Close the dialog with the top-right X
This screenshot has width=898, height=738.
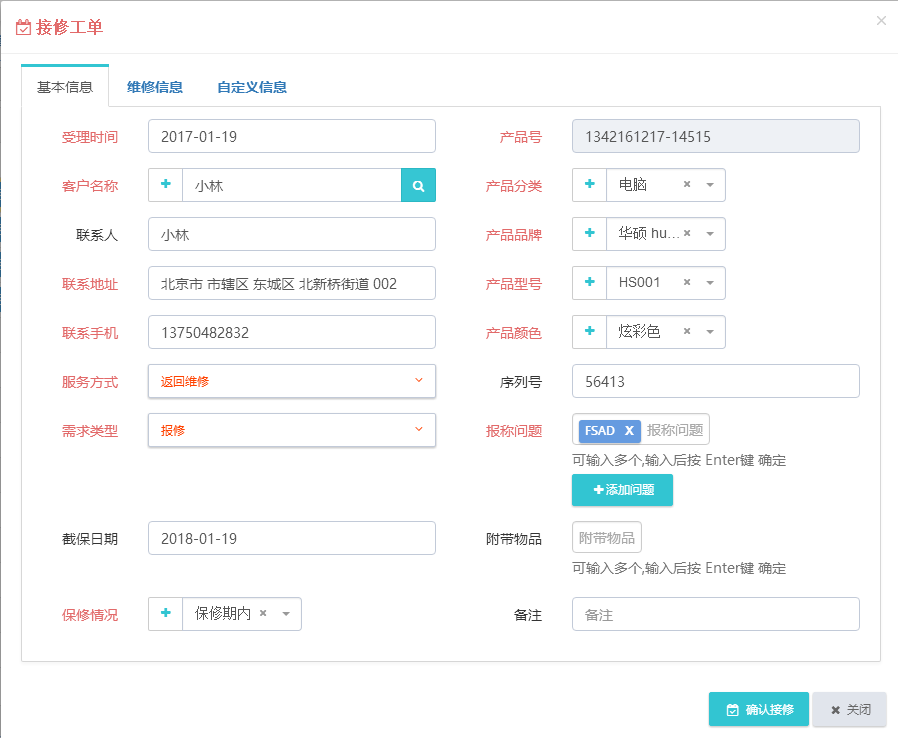point(881,21)
